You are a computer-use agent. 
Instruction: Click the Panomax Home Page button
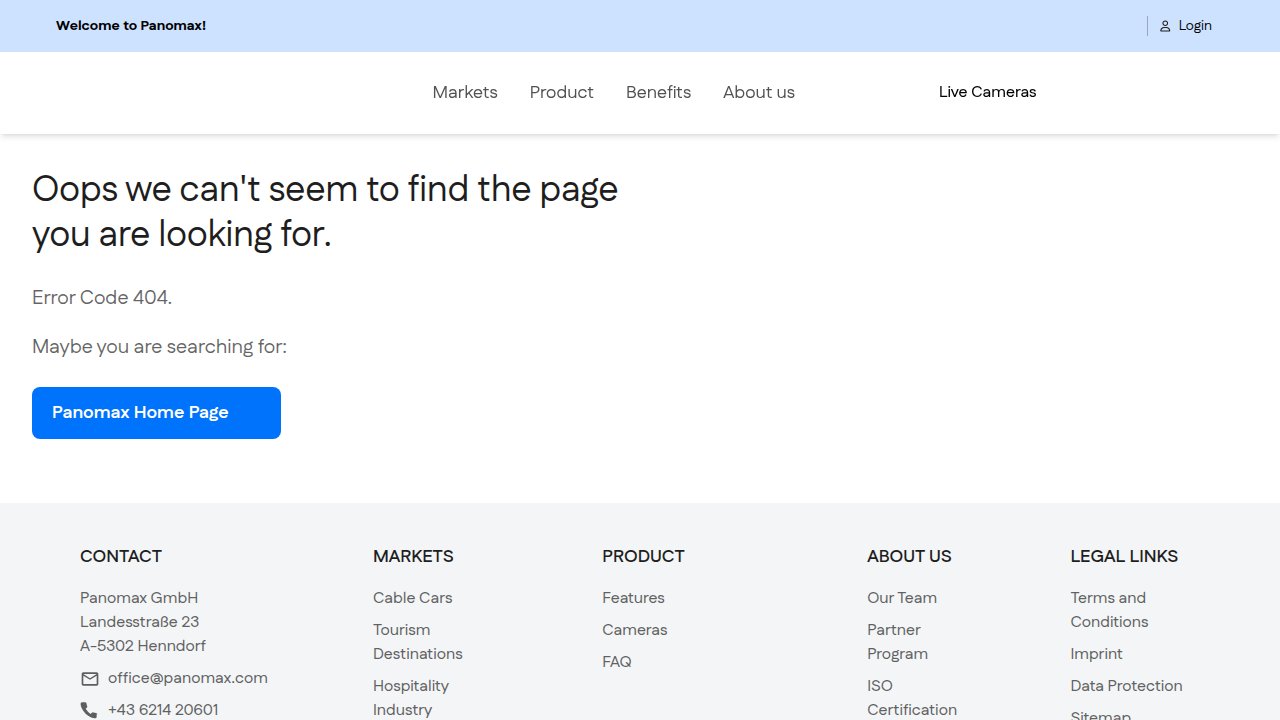[156, 413]
